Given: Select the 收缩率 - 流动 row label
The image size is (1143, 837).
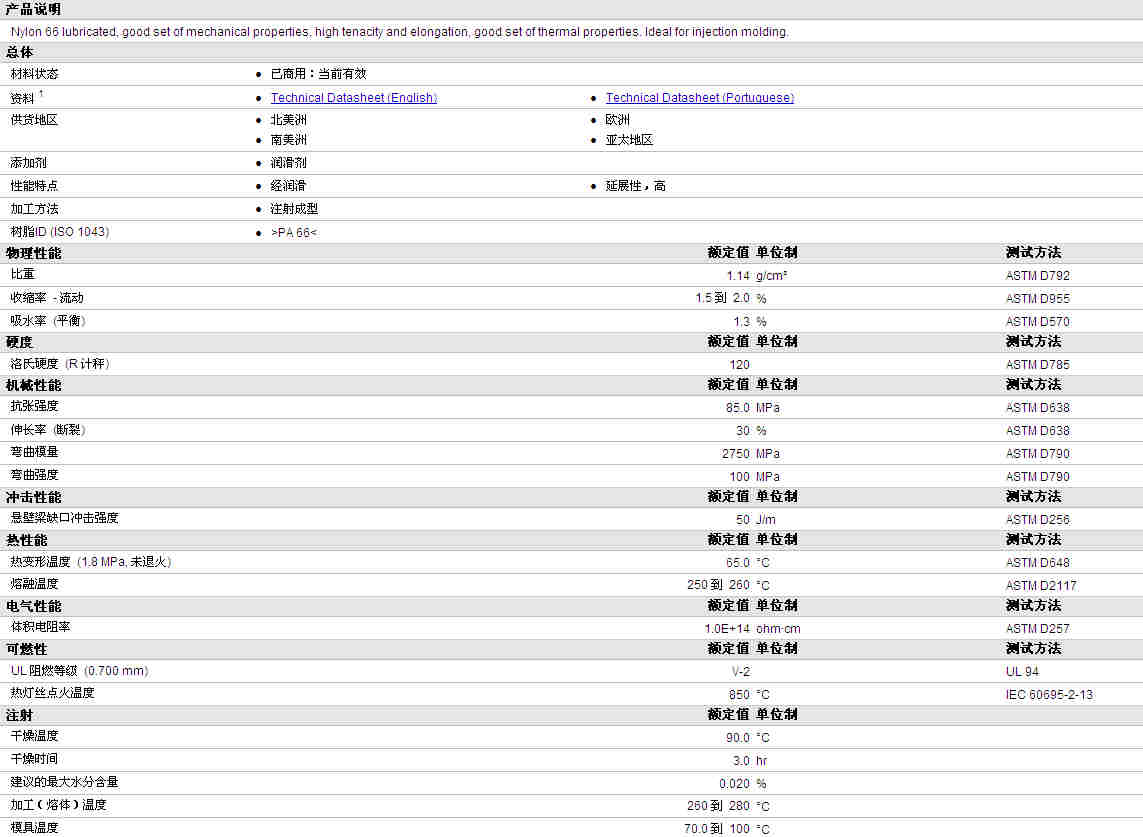Looking at the screenshot, I should 47,297.
